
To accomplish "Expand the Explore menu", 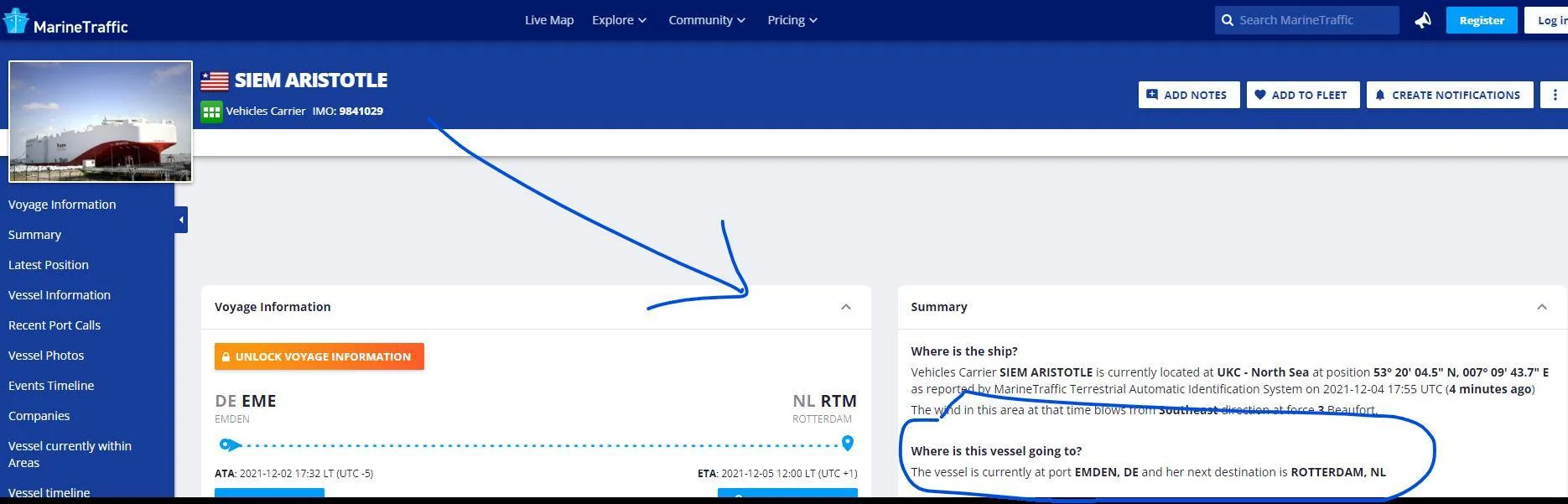I will pos(619,20).
